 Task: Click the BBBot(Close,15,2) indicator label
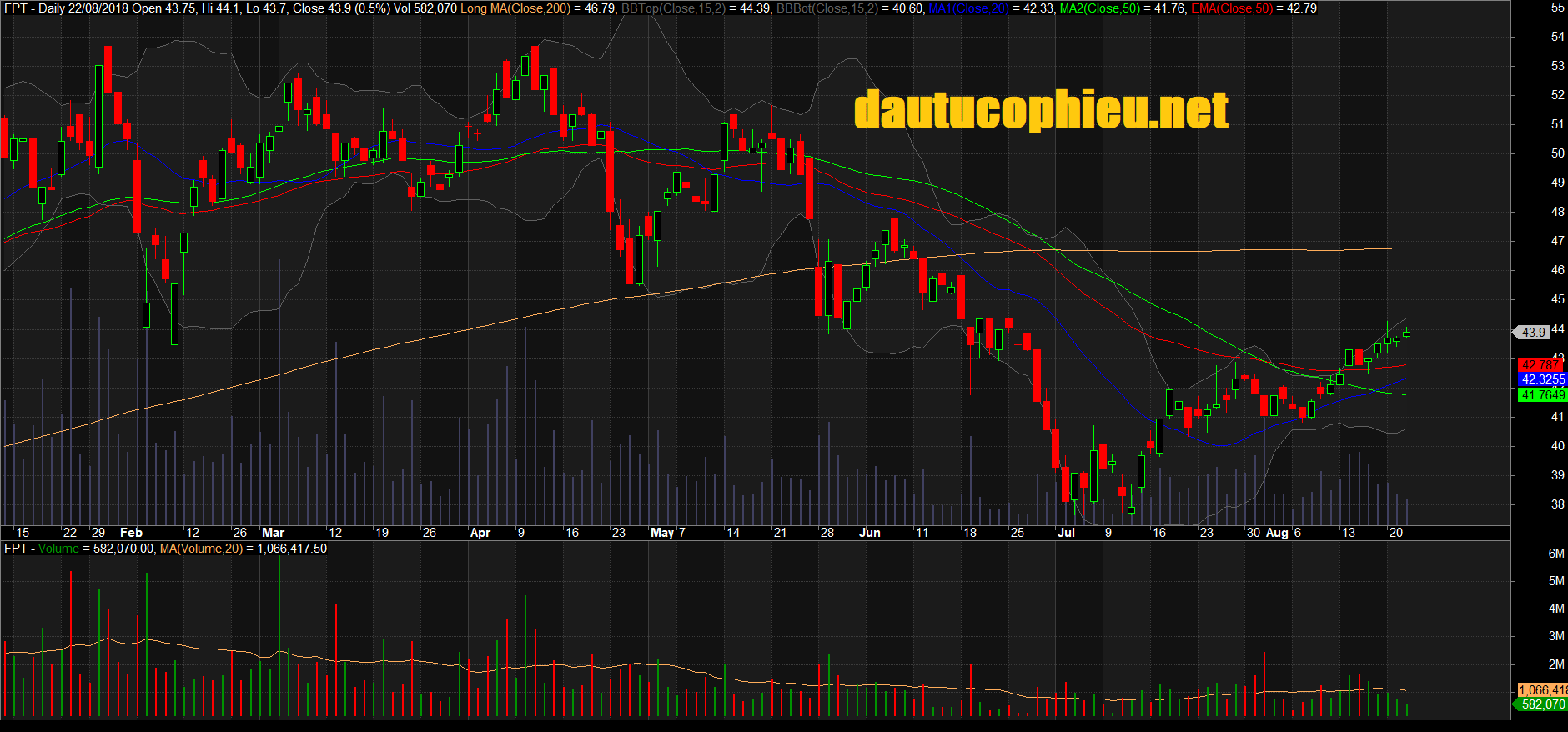[827, 8]
